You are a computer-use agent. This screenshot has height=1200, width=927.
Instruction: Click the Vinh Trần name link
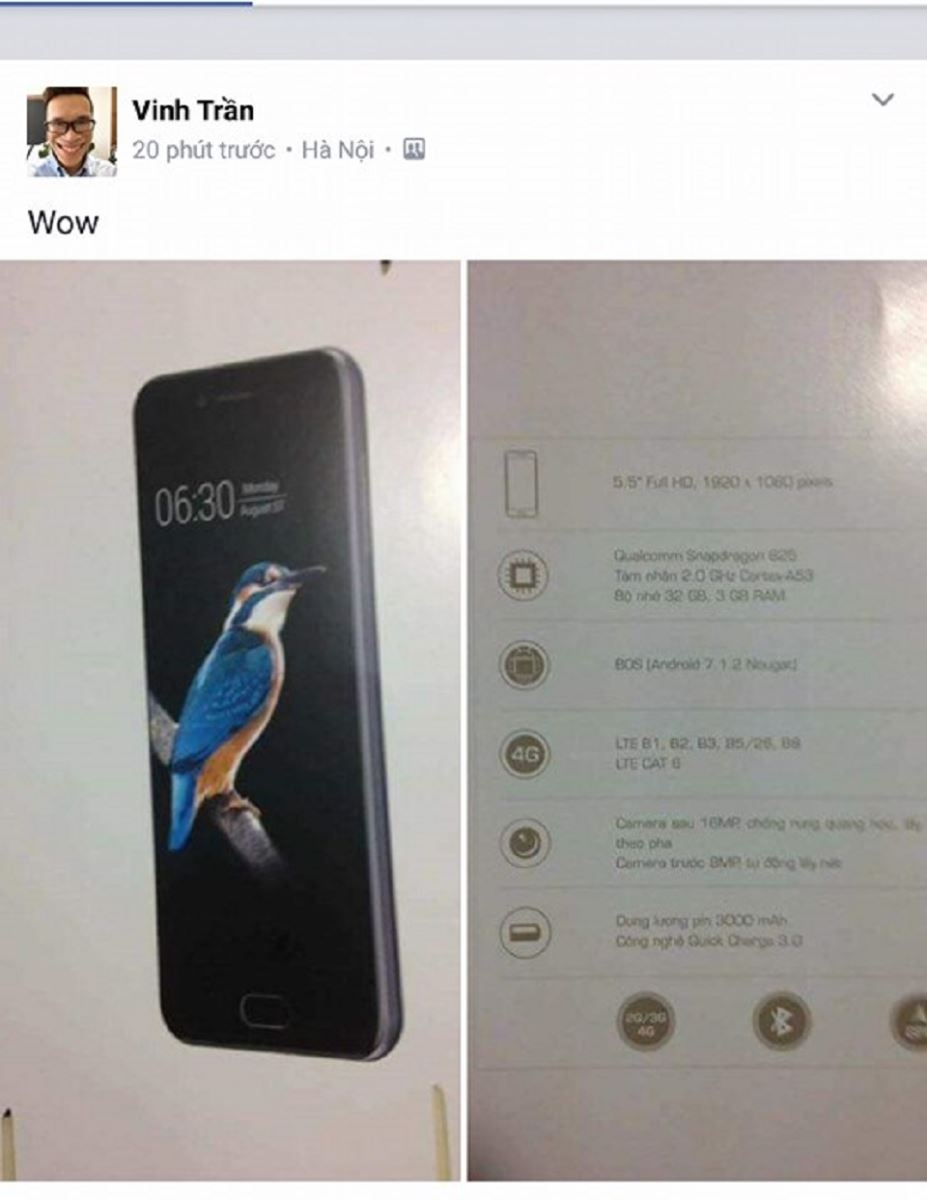tap(193, 110)
